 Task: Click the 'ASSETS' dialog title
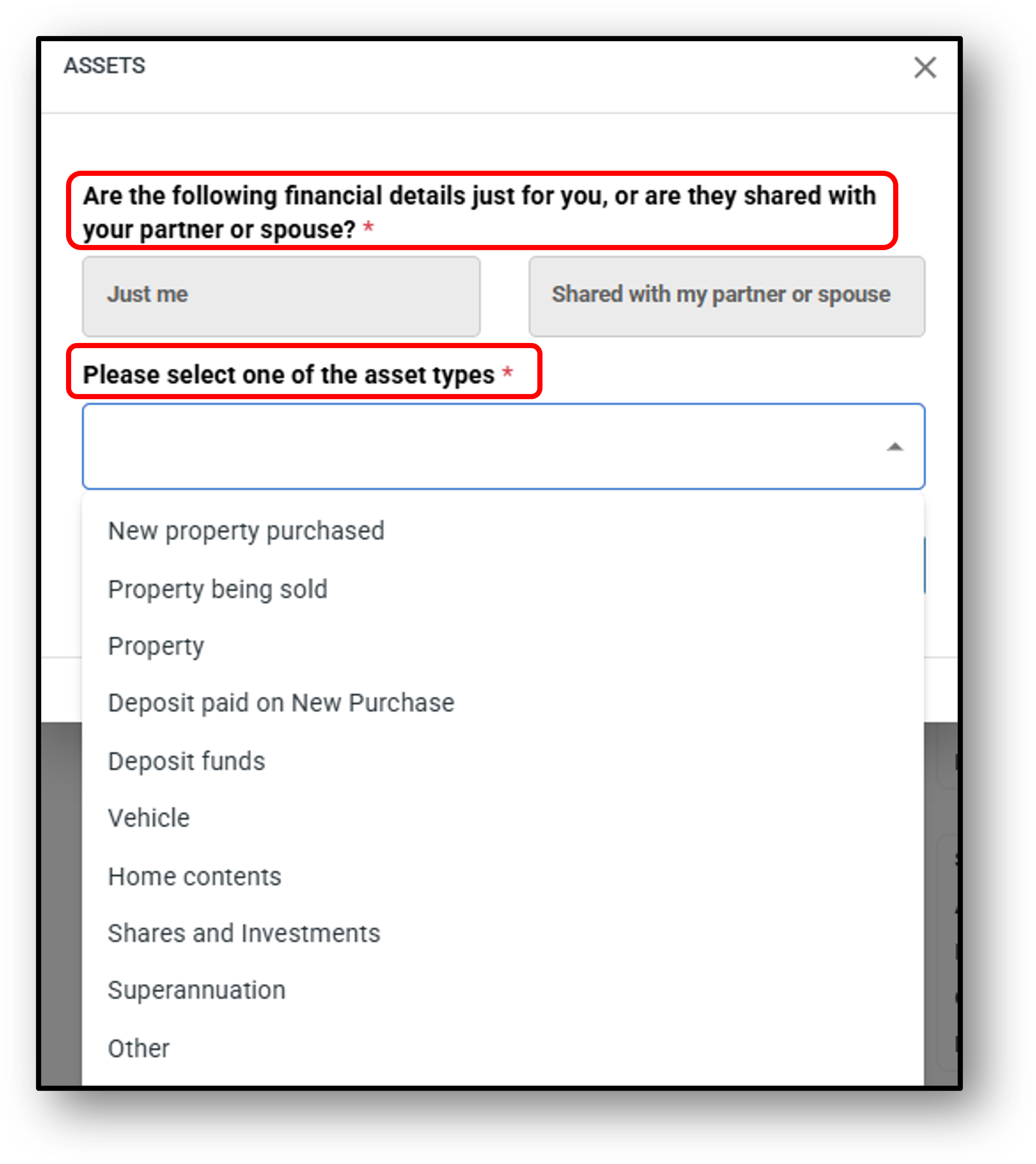point(104,65)
